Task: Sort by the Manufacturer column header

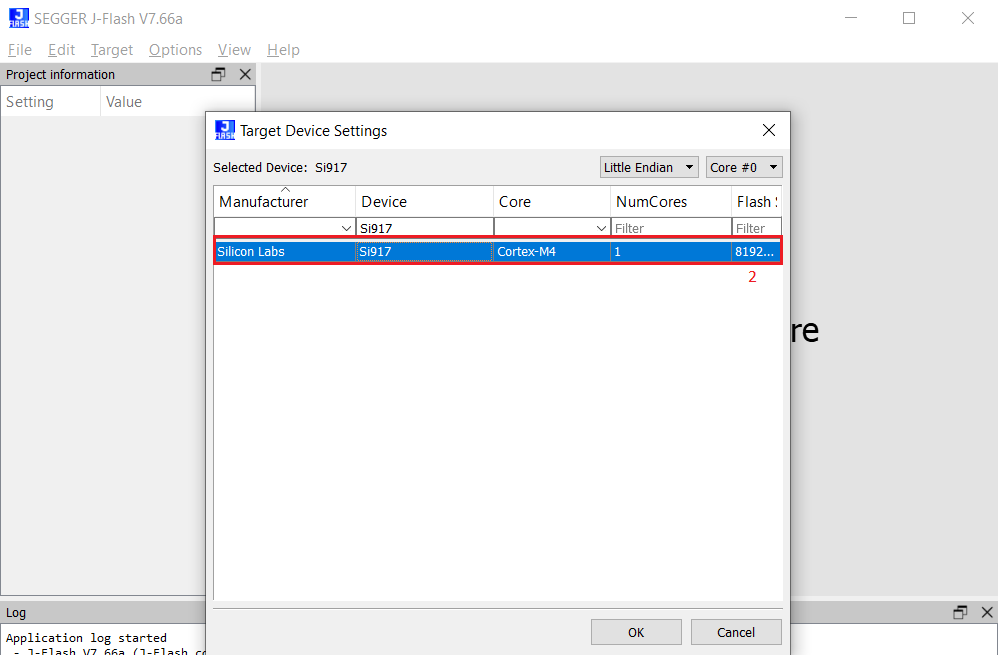Action: [285, 201]
